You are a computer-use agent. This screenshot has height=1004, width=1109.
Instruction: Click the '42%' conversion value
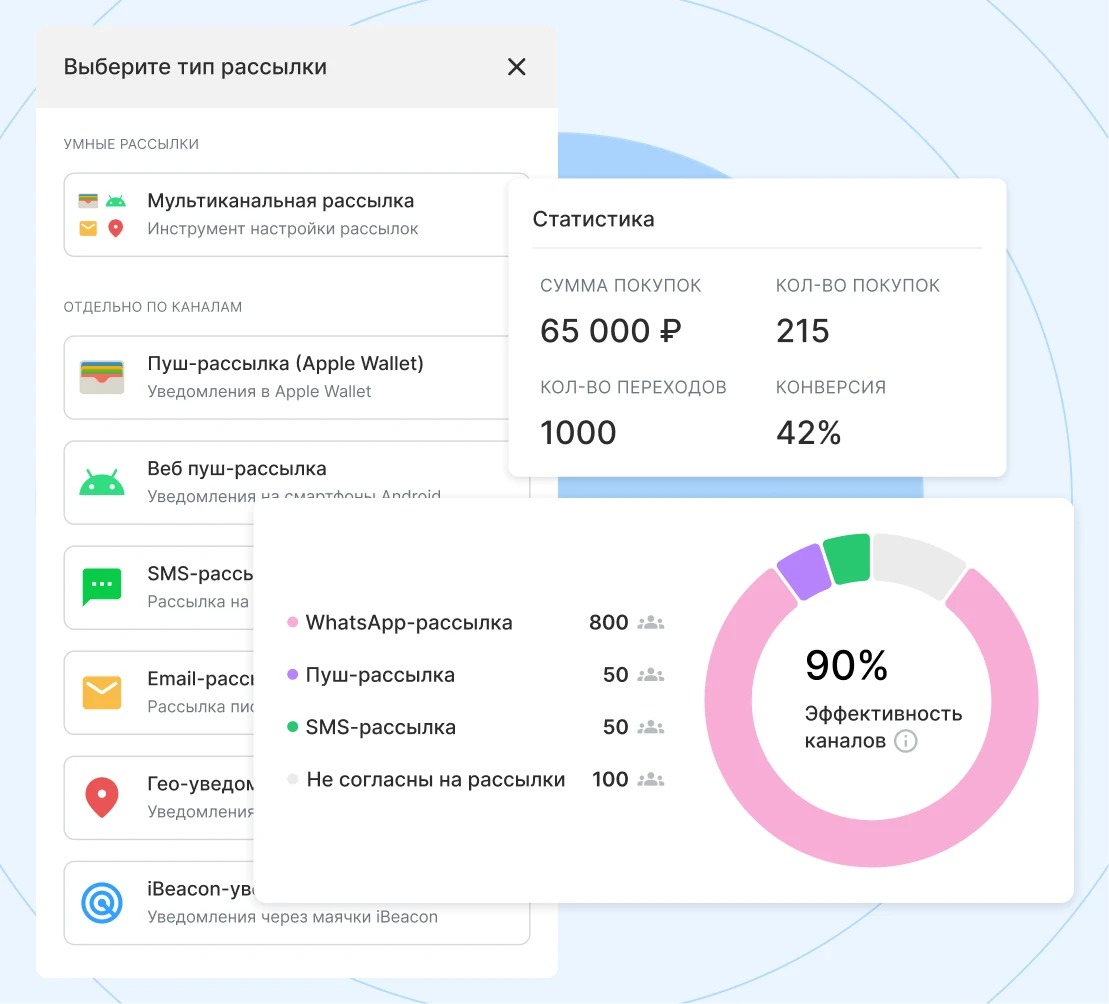[808, 433]
